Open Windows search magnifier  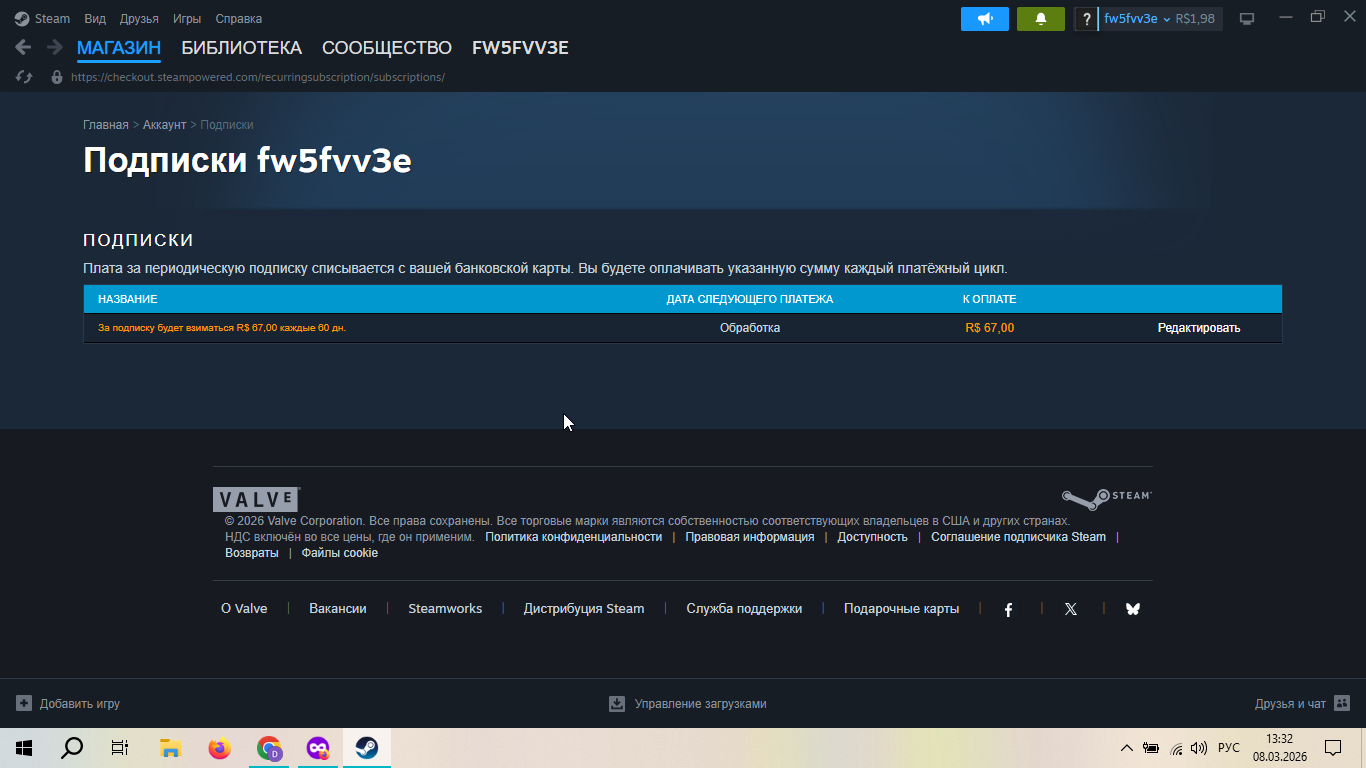(72, 748)
